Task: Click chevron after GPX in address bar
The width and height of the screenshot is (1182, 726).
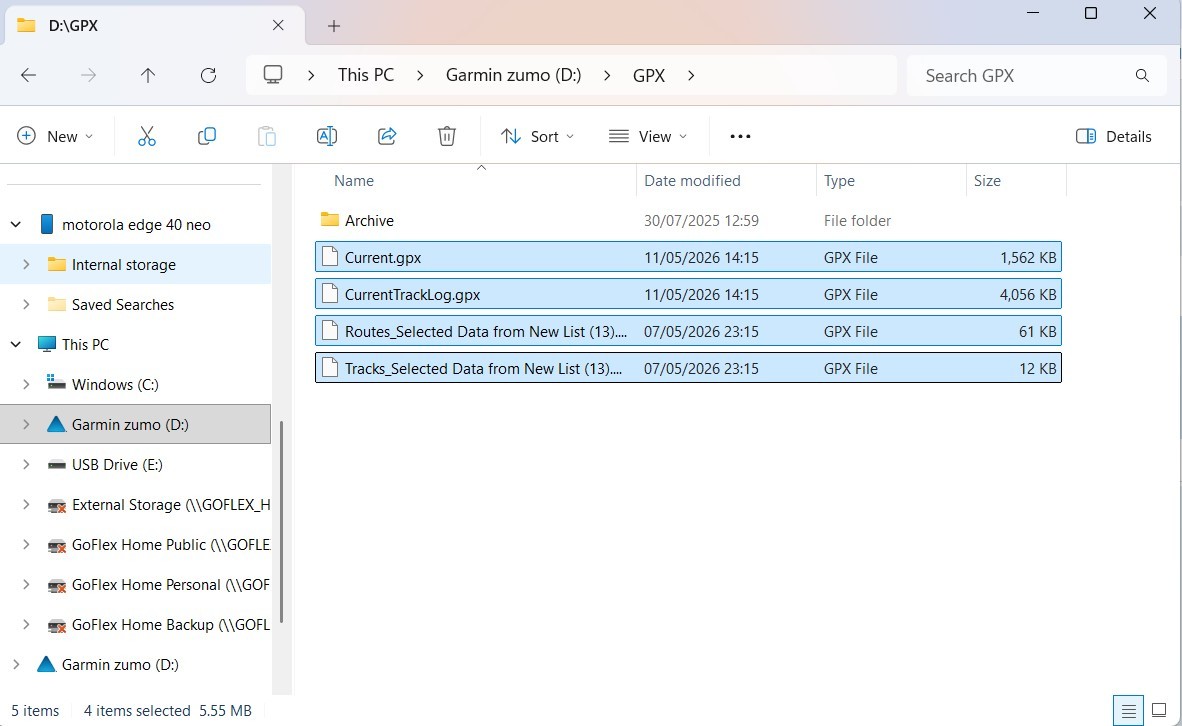Action: coord(691,75)
